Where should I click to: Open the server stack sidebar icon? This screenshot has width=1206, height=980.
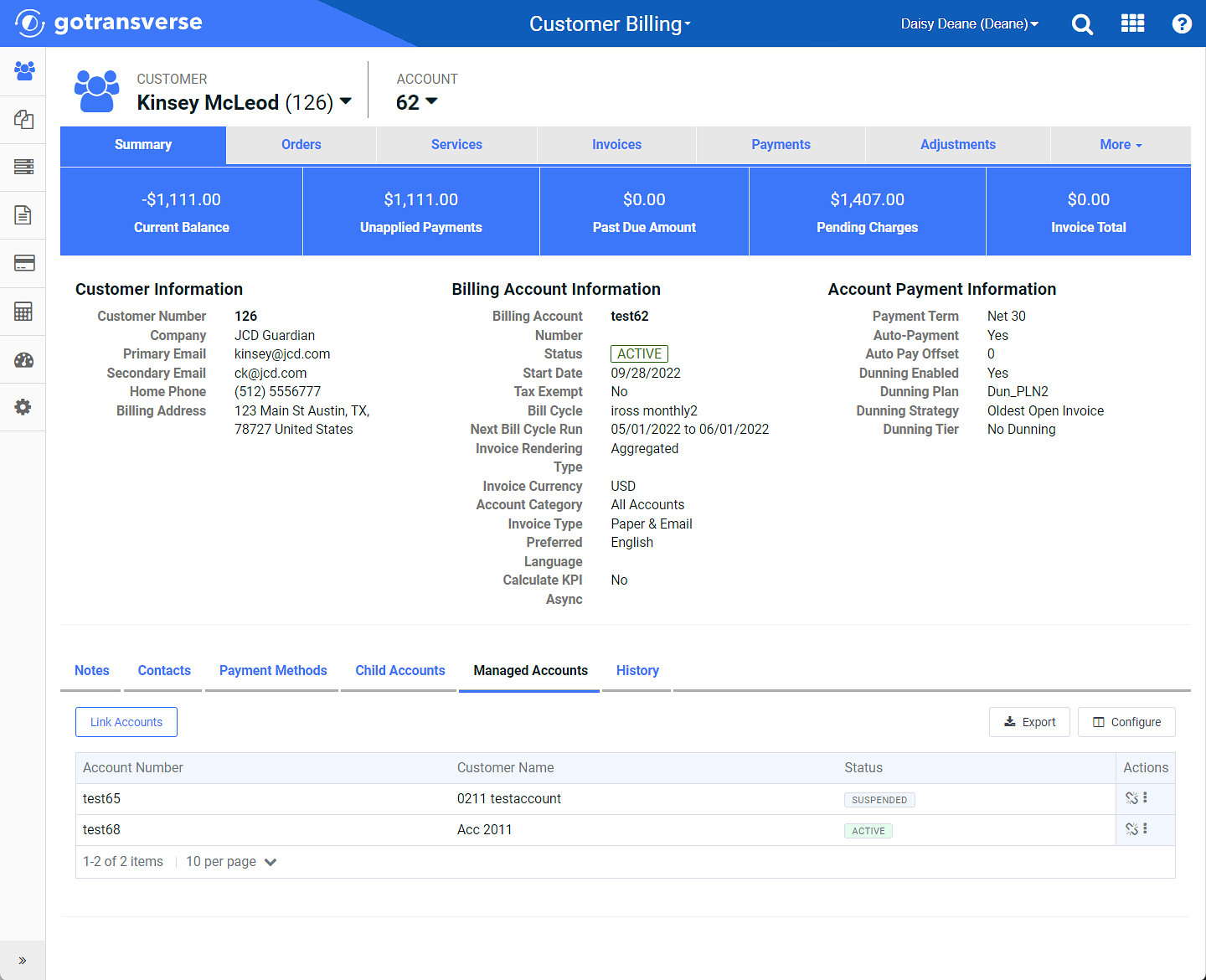tap(23, 167)
